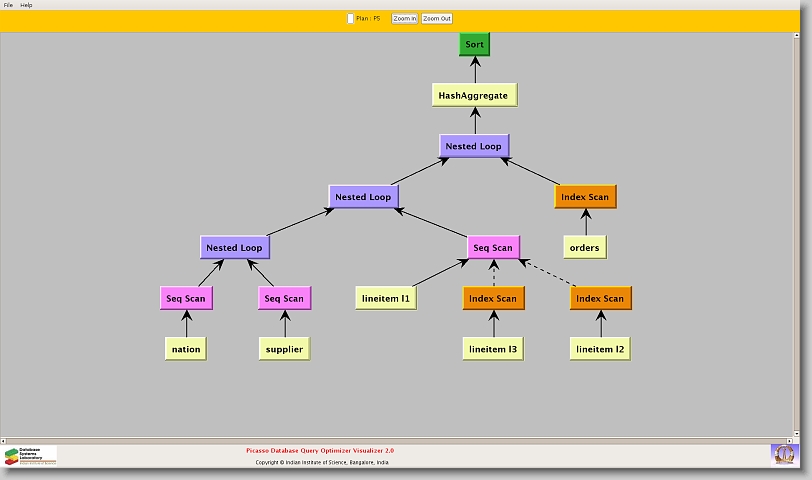Image resolution: width=812 pixels, height=480 pixels.
Task: Open the Help menu
Action: 26,5
